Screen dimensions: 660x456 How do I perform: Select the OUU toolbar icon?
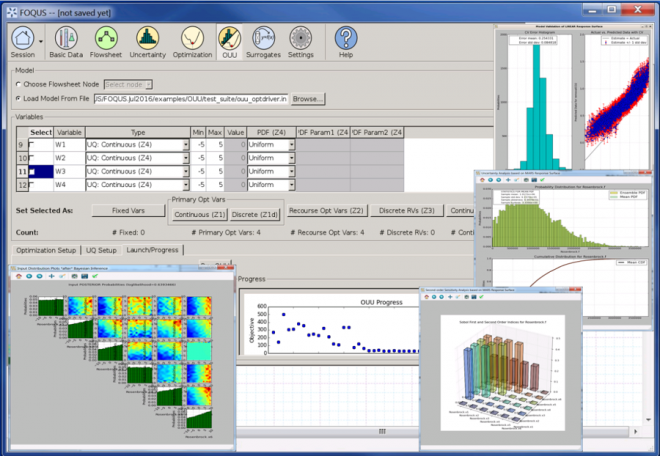(x=229, y=42)
